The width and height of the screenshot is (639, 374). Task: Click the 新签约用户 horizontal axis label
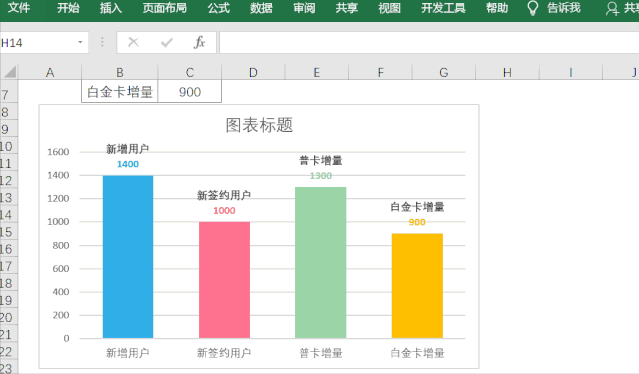click(x=224, y=353)
